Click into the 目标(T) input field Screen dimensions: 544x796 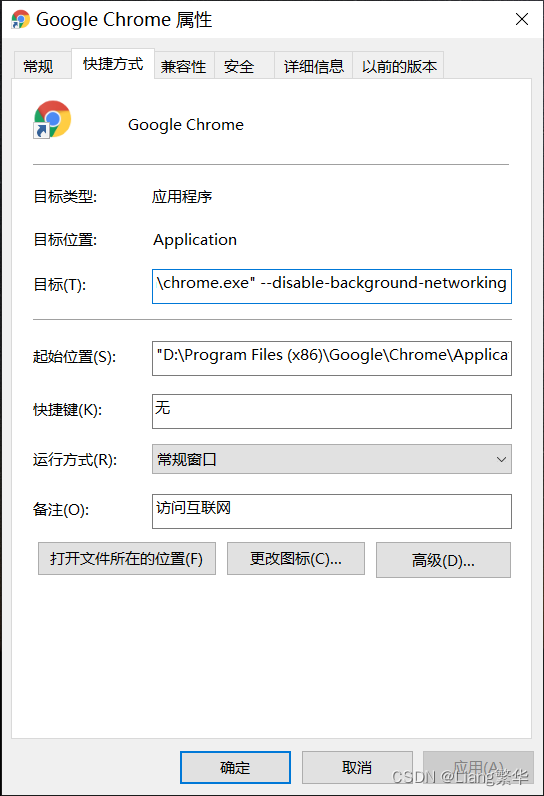tap(332, 286)
